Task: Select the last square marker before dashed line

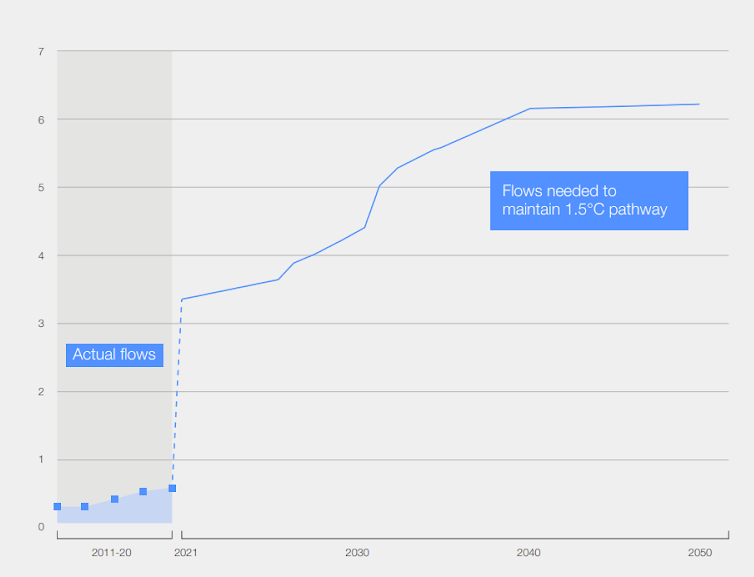Action: (x=172, y=489)
